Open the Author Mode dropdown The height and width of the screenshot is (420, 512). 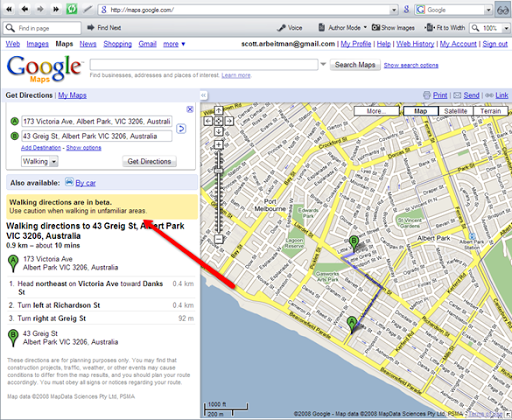[342, 28]
